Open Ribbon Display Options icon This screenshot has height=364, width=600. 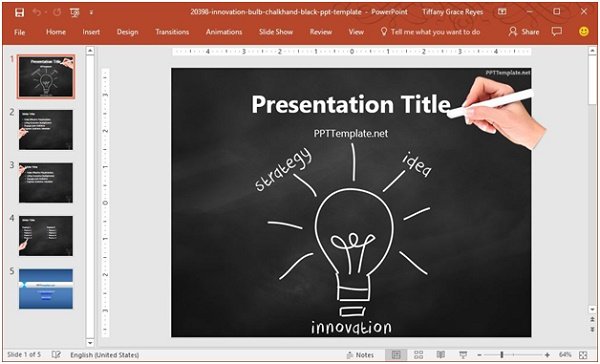pyautogui.click(x=502, y=12)
